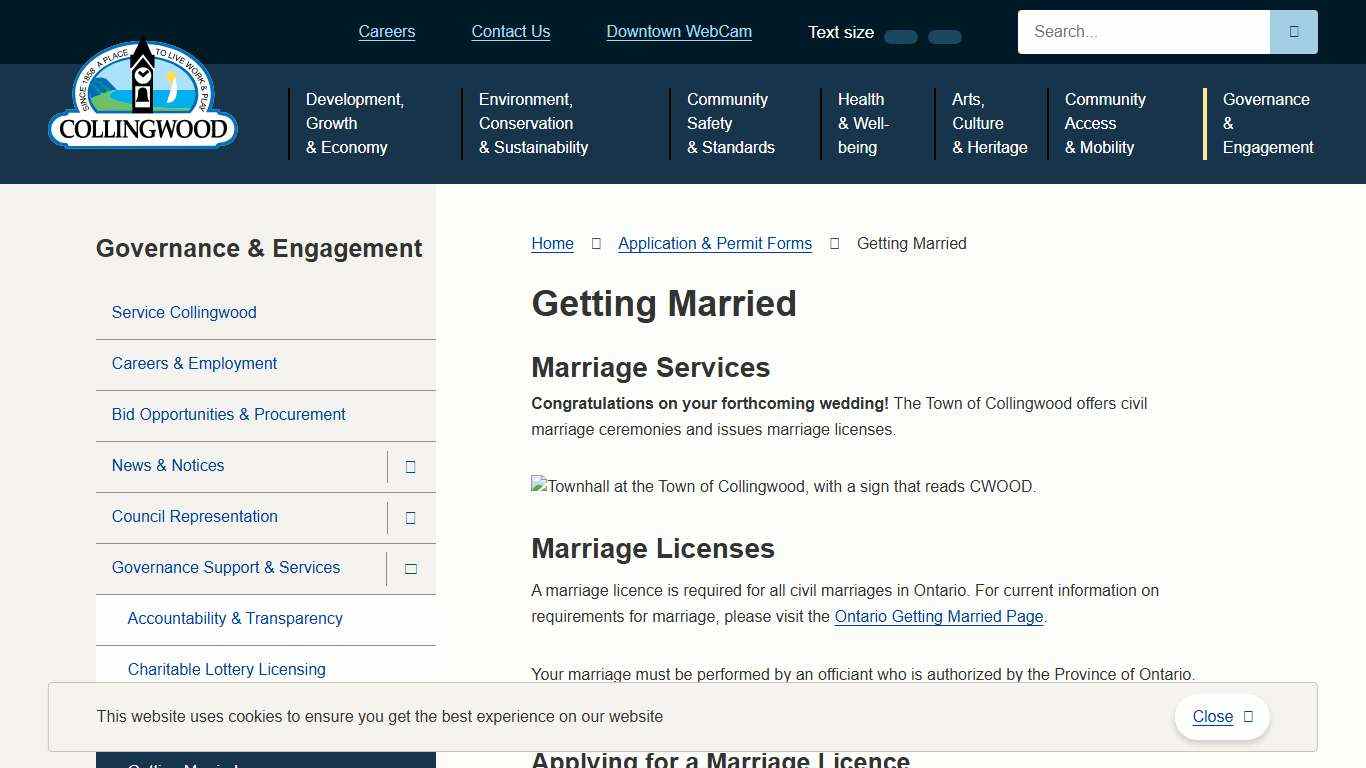Open the Governance & Engagement menu
This screenshot has width=1366, height=768.
1268,123
